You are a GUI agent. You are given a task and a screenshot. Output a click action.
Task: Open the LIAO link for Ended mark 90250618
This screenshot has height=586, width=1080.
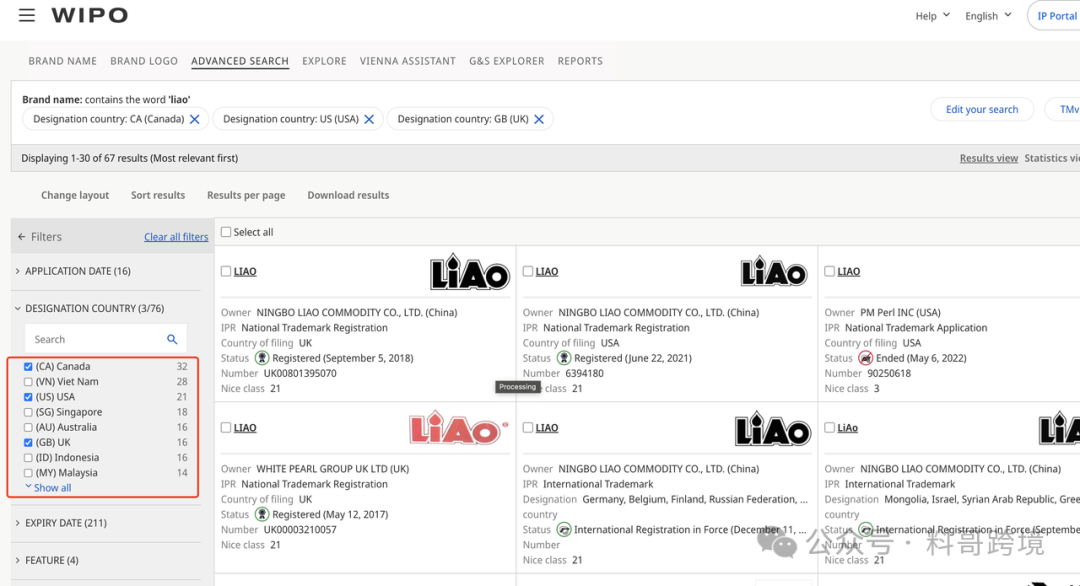[x=849, y=271]
